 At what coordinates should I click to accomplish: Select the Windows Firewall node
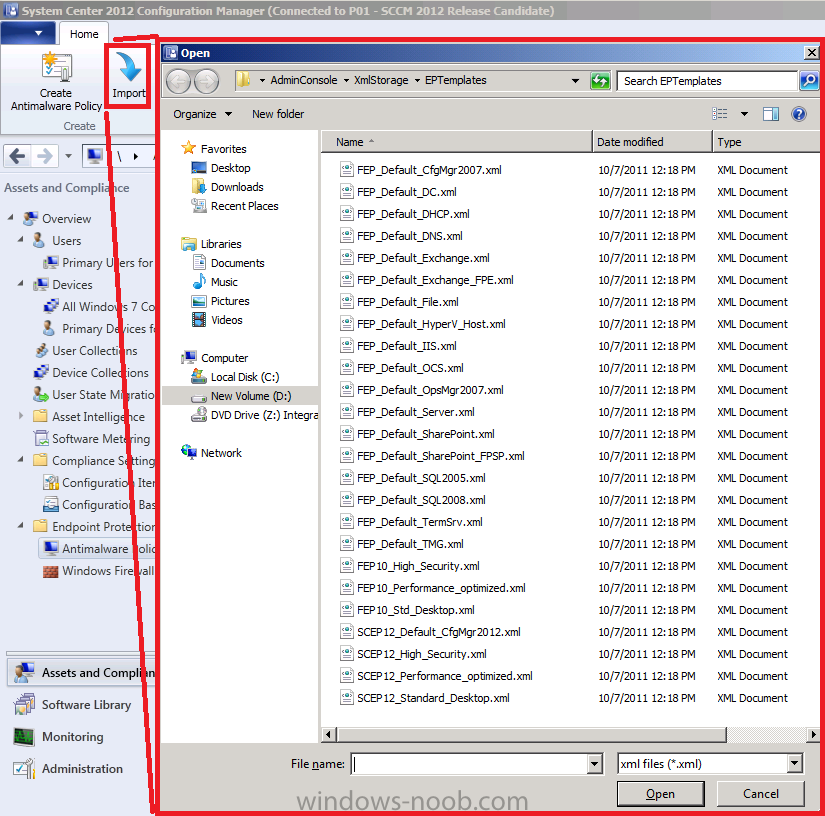[107, 570]
